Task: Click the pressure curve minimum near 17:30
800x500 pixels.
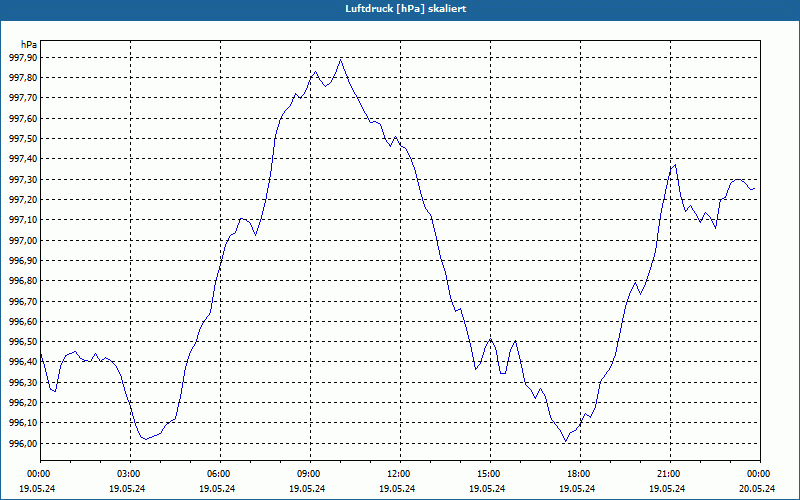Action: 565,441
